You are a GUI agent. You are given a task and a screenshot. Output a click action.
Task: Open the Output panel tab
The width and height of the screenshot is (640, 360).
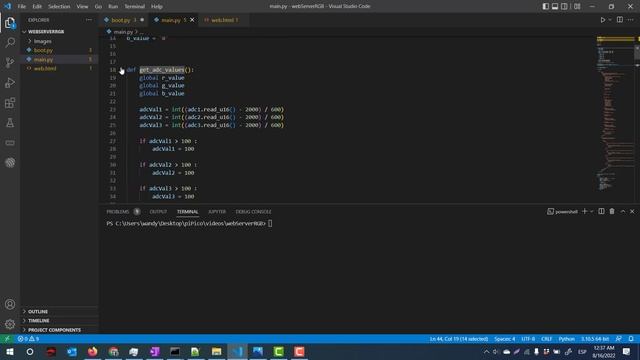[158, 211]
